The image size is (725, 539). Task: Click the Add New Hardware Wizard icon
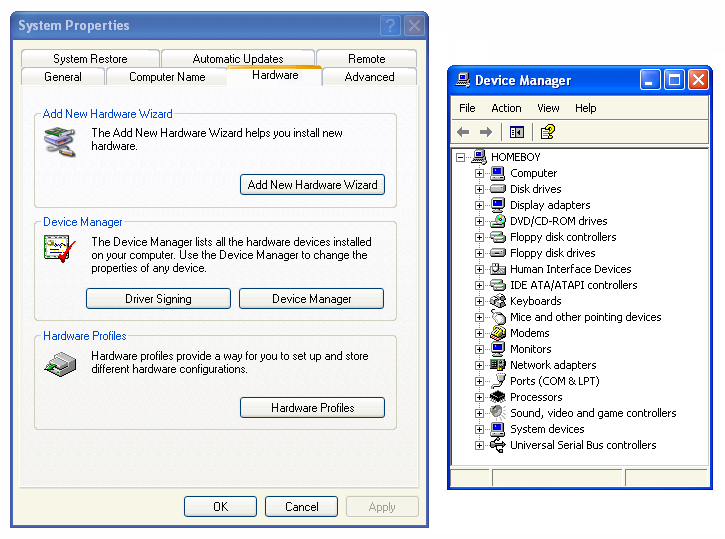(59, 141)
